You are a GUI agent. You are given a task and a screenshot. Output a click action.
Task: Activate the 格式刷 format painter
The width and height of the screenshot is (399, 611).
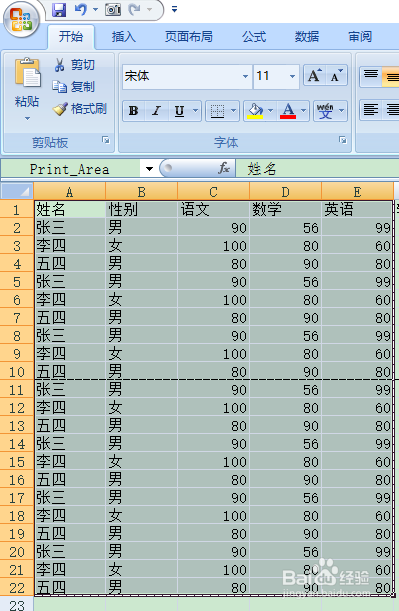coord(80,109)
